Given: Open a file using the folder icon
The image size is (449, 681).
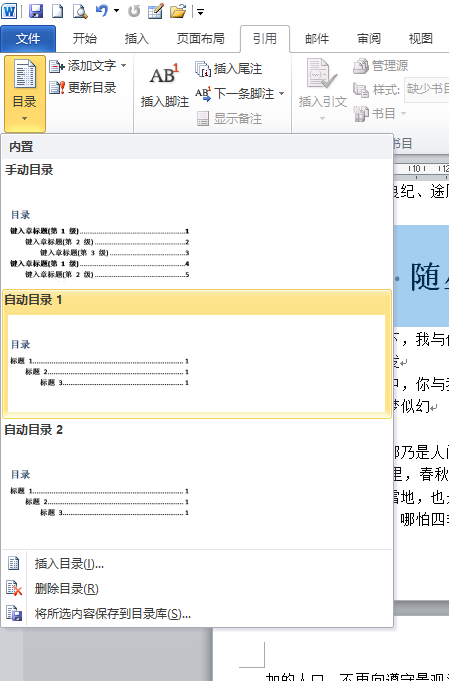Looking at the screenshot, I should [x=178, y=11].
